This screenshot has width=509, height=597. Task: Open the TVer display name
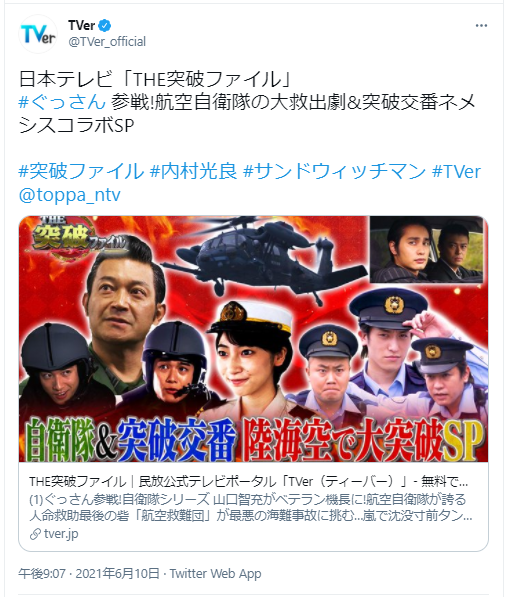[x=81, y=26]
